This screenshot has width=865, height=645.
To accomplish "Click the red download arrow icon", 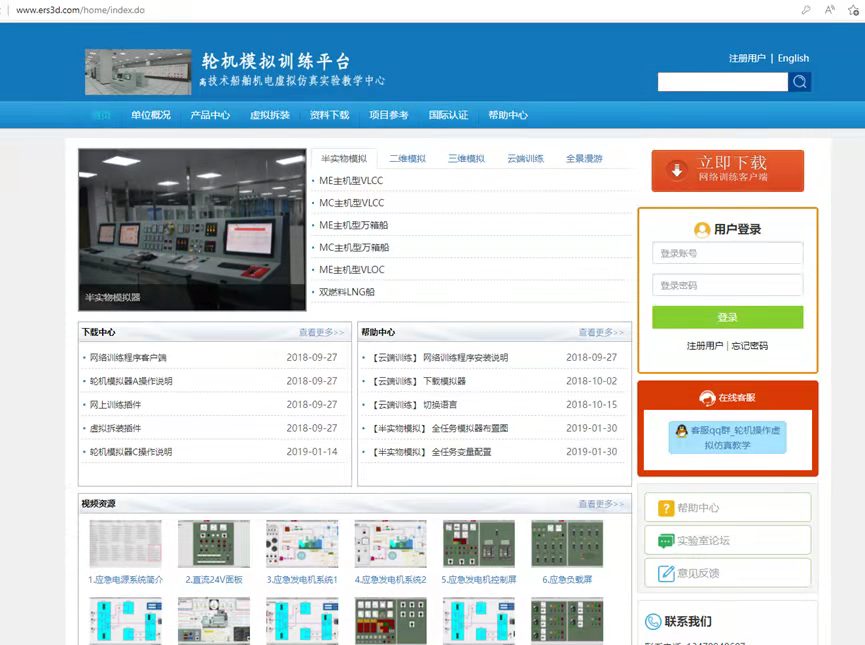I will [x=677, y=170].
